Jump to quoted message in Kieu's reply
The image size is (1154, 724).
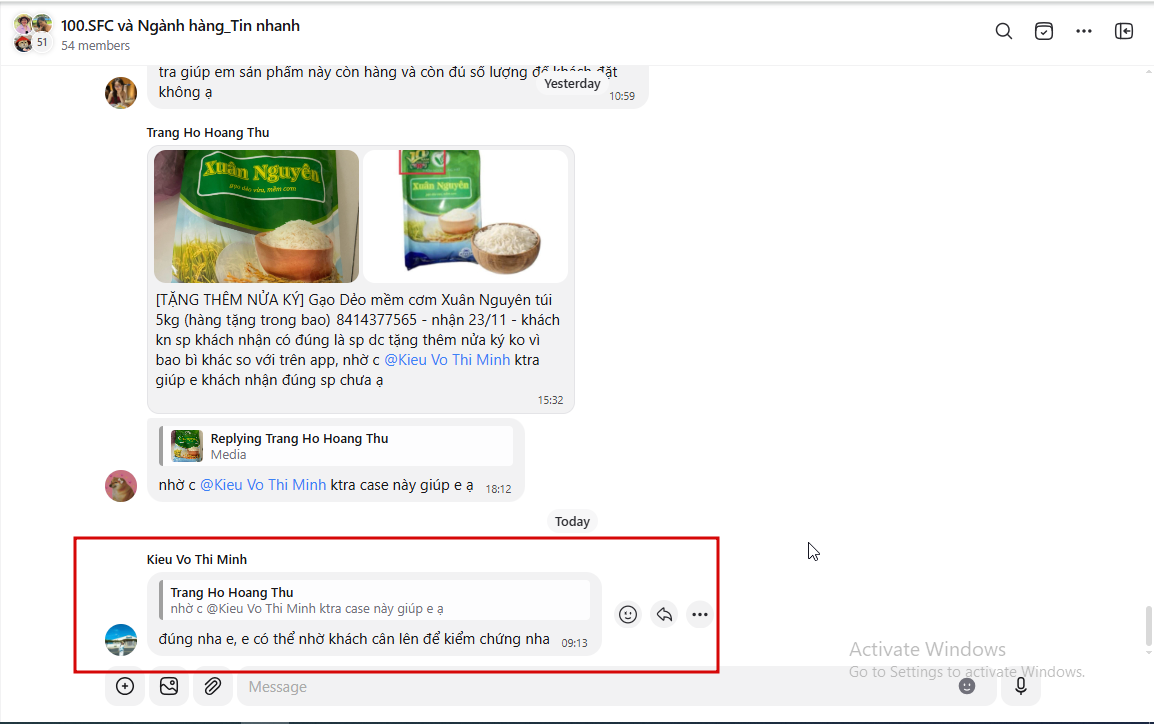tap(375, 600)
